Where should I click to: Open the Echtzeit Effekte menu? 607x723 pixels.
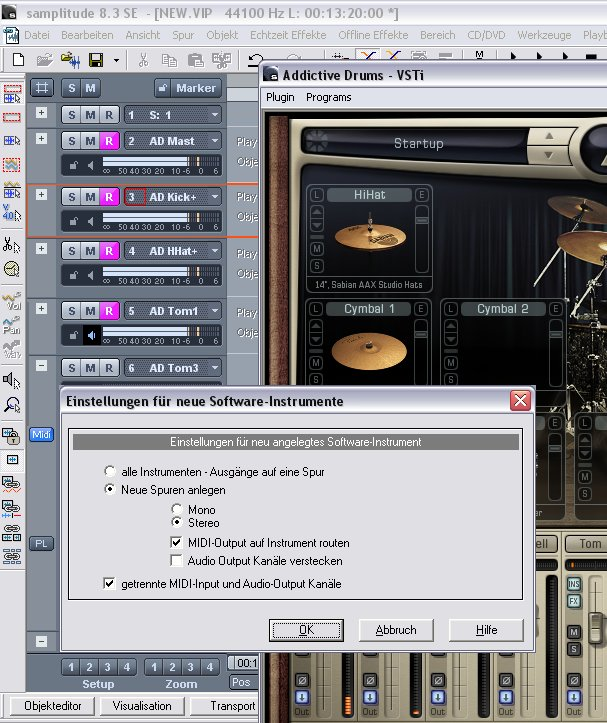coord(288,35)
